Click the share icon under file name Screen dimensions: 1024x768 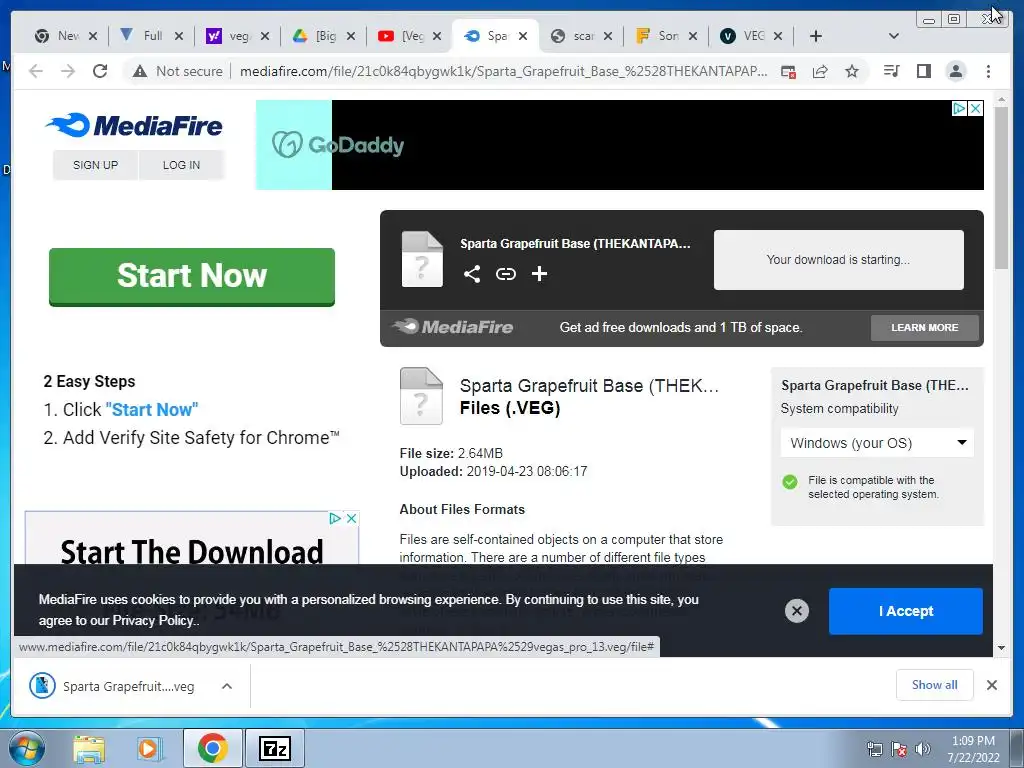[x=472, y=274]
